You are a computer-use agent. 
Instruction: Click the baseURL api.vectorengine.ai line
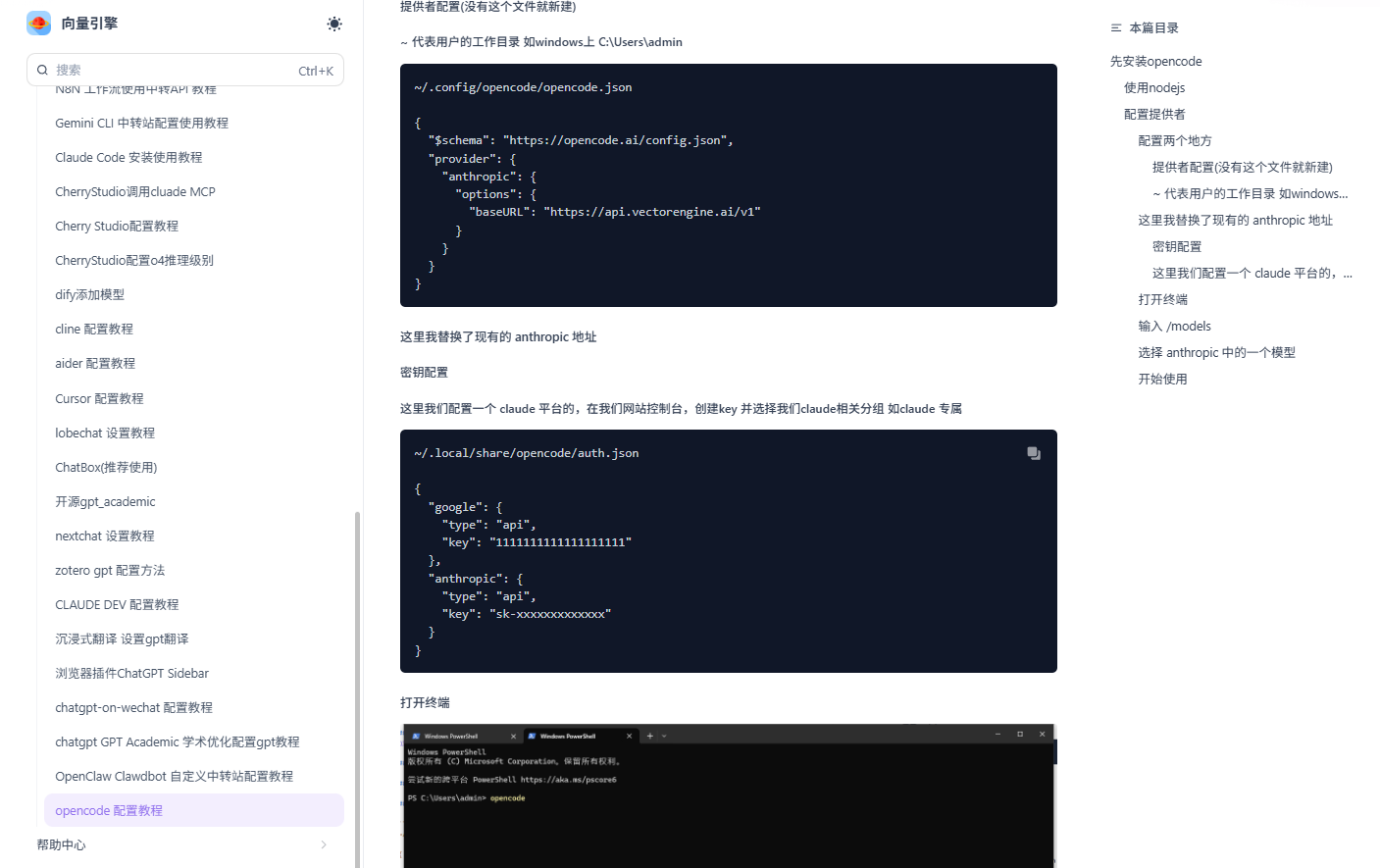coord(615,212)
